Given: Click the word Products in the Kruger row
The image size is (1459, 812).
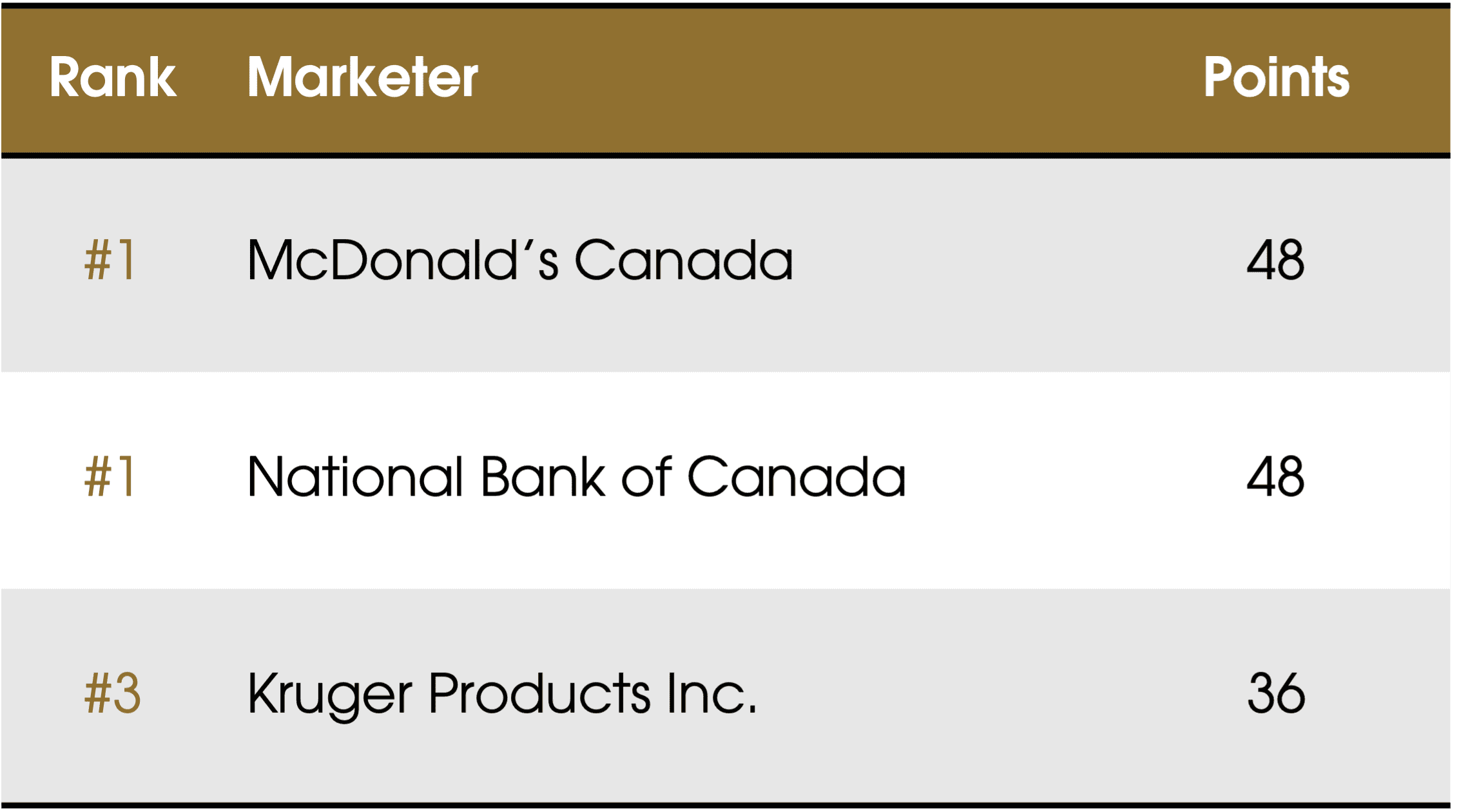Looking at the screenshot, I should 539,694.
